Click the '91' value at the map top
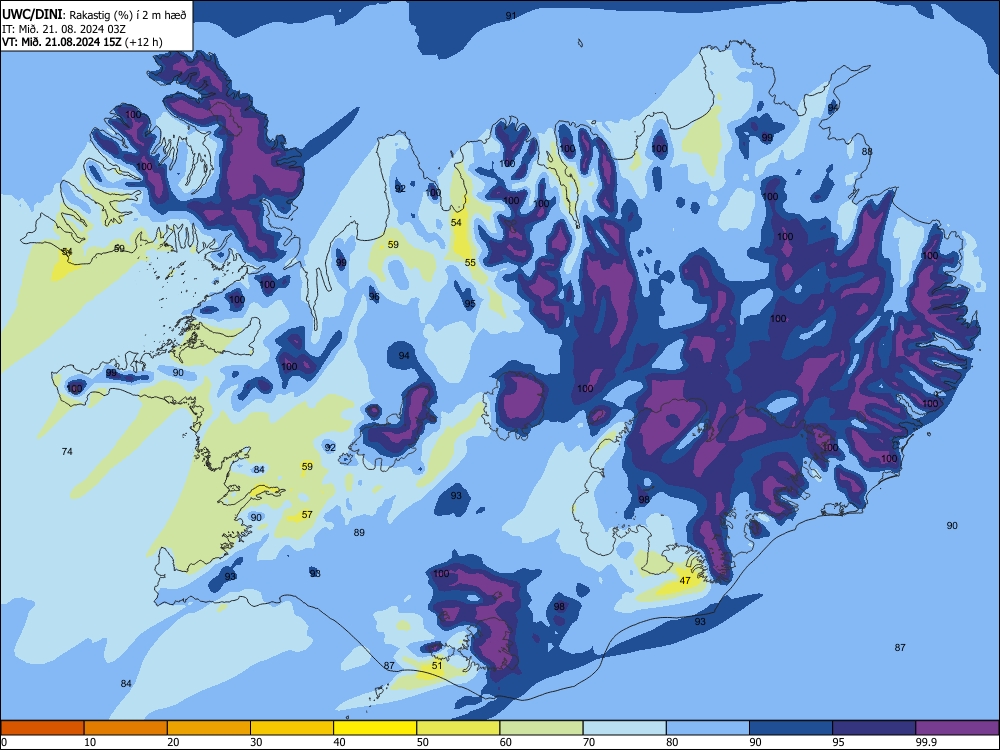The width and height of the screenshot is (1000, 750). click(x=511, y=15)
